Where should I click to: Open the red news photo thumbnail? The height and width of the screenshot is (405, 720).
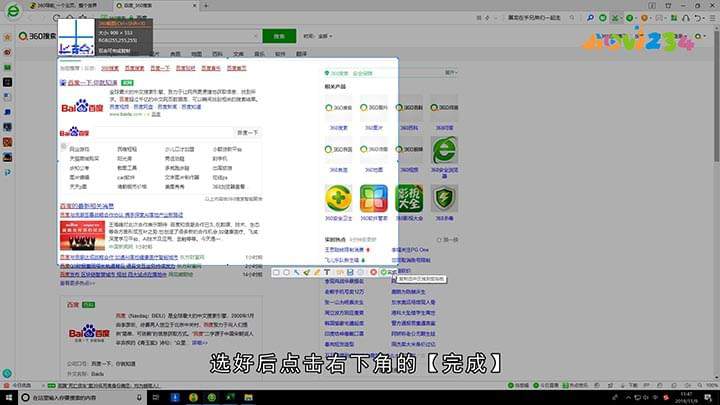[x=82, y=236]
